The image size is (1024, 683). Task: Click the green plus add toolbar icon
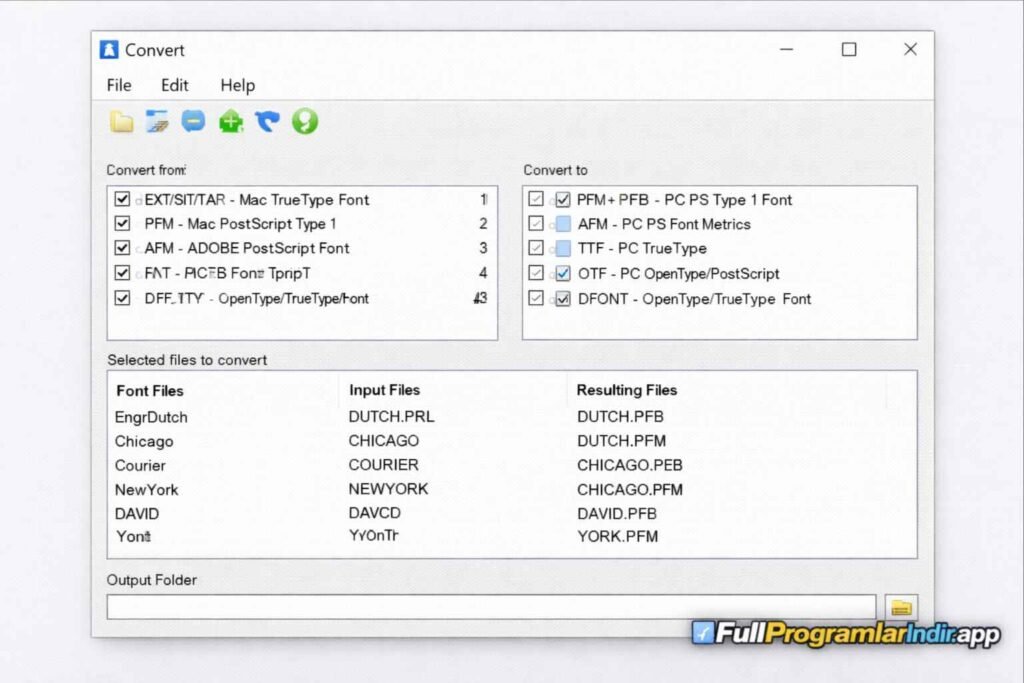pos(231,122)
